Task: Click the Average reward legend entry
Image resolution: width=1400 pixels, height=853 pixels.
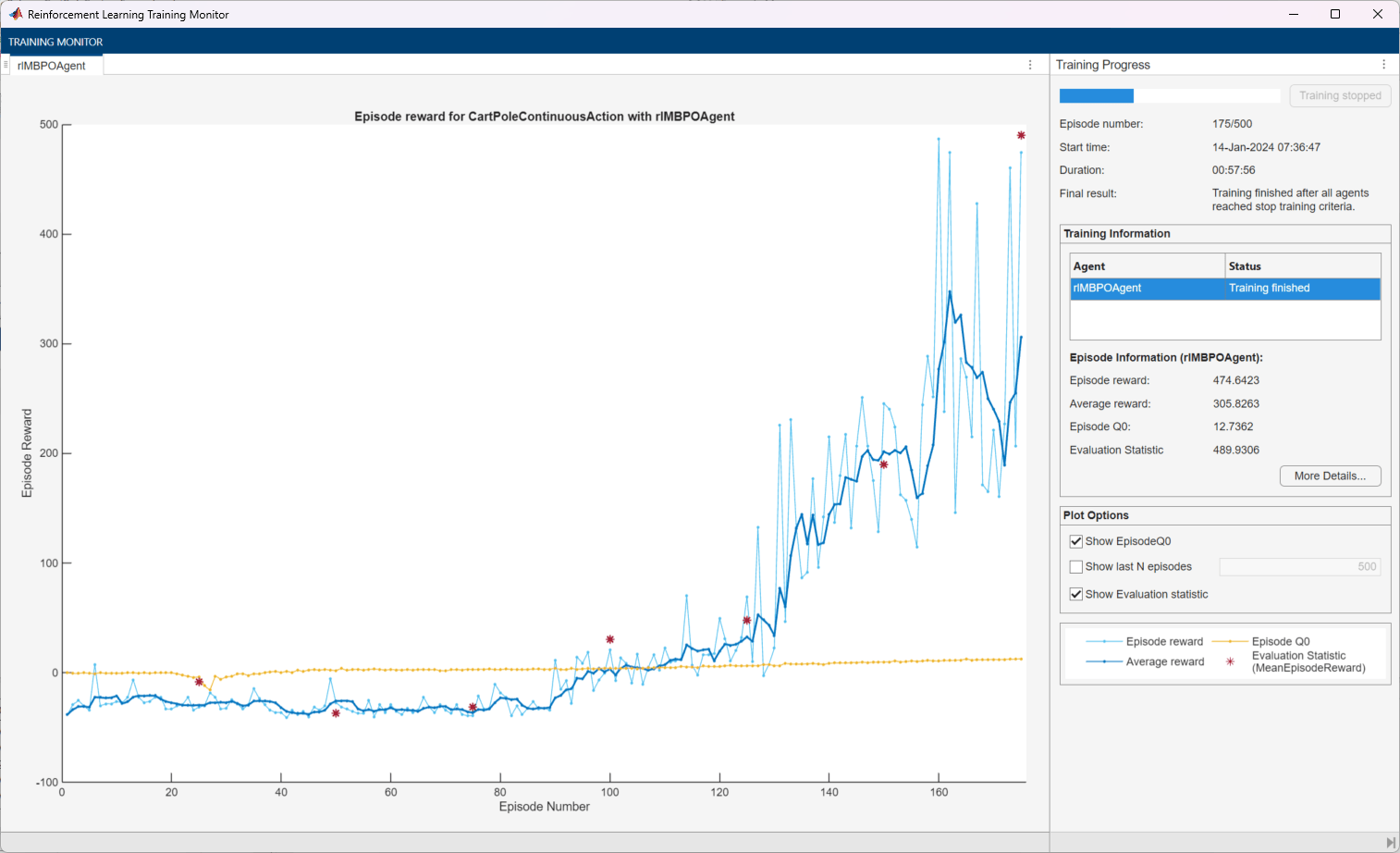Action: click(1145, 661)
